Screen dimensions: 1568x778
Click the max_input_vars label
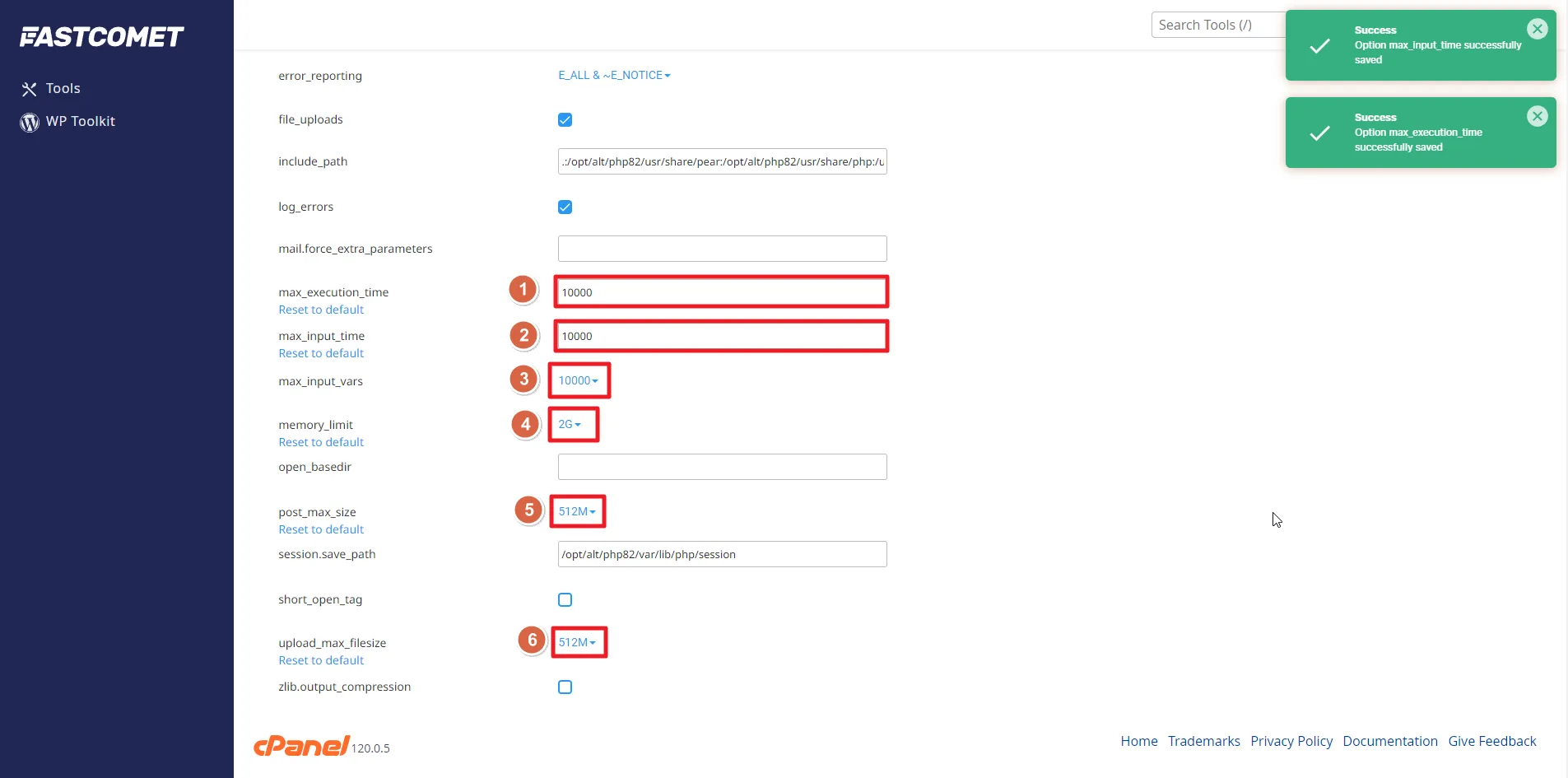320,381
